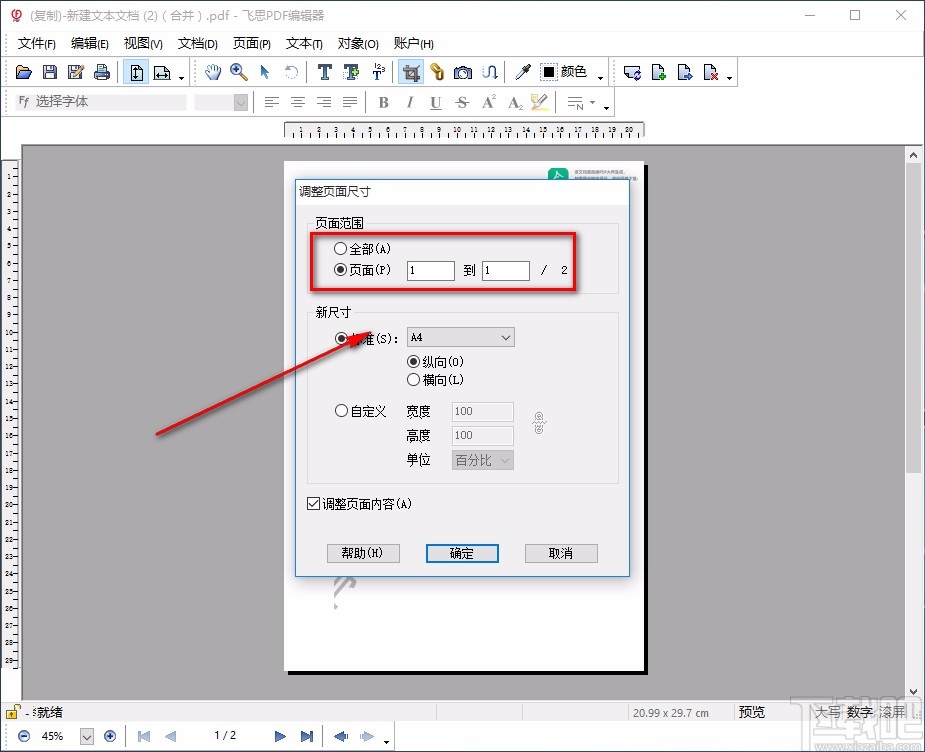Image resolution: width=925 pixels, height=752 pixels.
Task: Uncheck the 调整页面内容(A) checkbox
Action: pyautogui.click(x=314, y=503)
